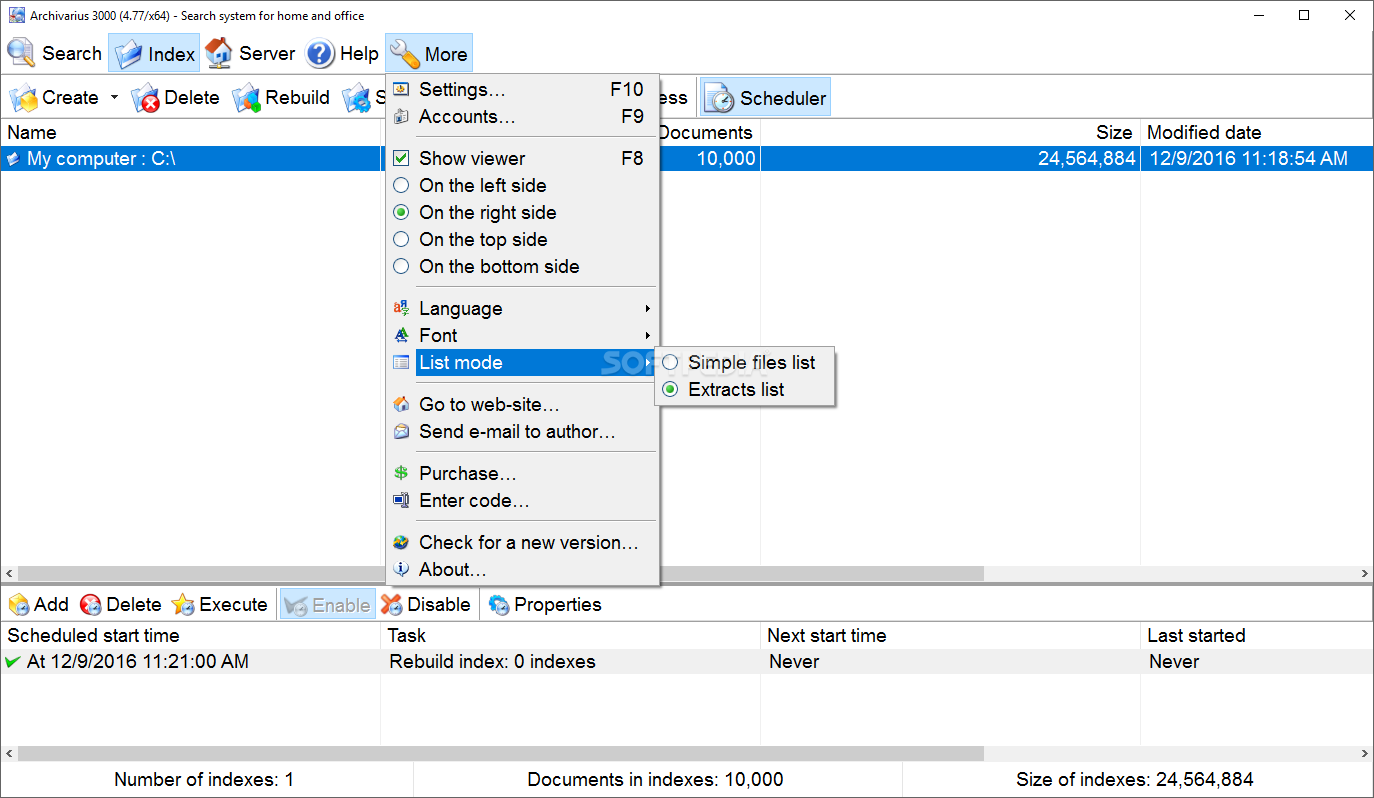Click the index list horizontal scrollbar thumb
Viewport: 1374px width, 798px height.
tap(500, 574)
